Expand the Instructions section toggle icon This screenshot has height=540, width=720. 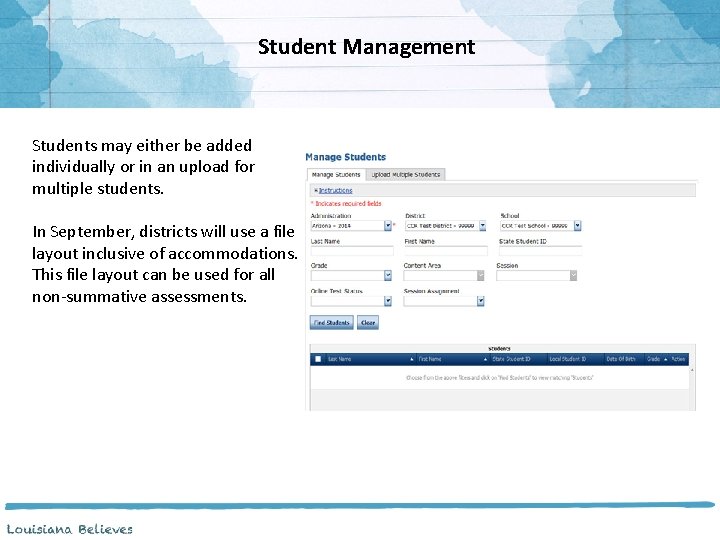pos(316,190)
